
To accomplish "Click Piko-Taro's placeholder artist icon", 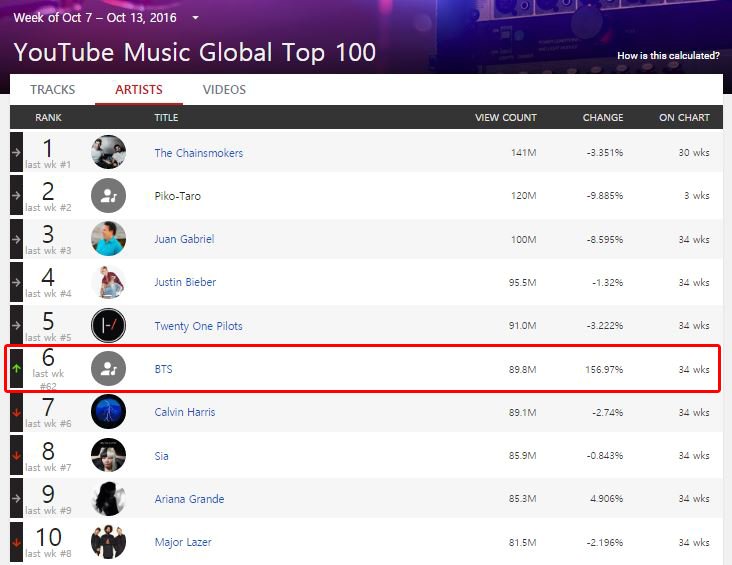I will (108, 196).
